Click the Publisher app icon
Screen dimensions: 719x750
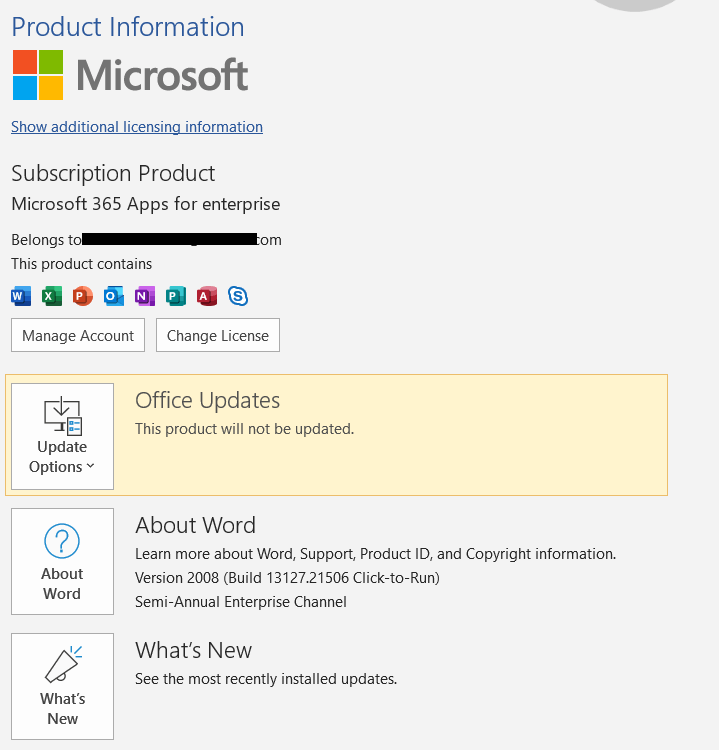tap(176, 296)
